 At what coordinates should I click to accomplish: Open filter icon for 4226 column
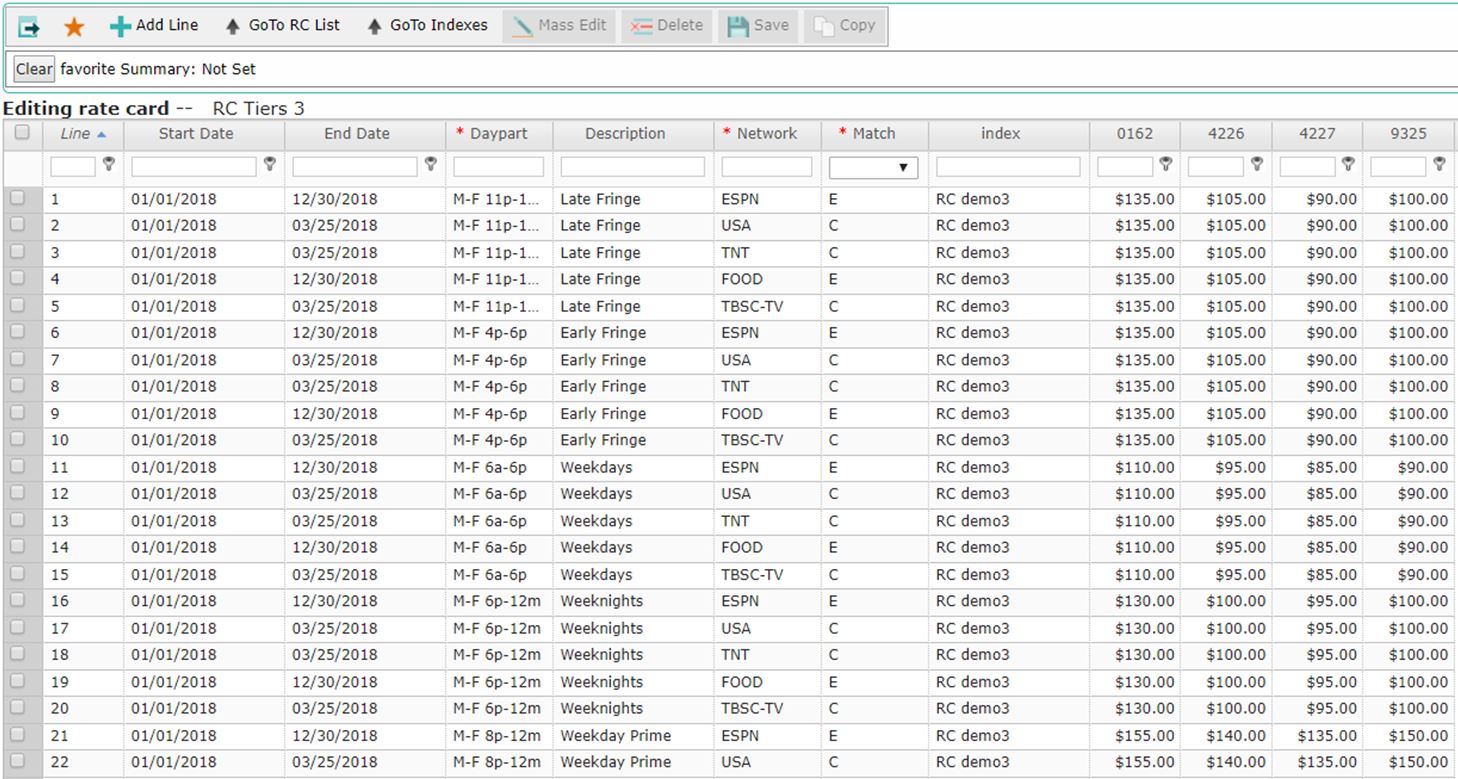[x=1257, y=164]
